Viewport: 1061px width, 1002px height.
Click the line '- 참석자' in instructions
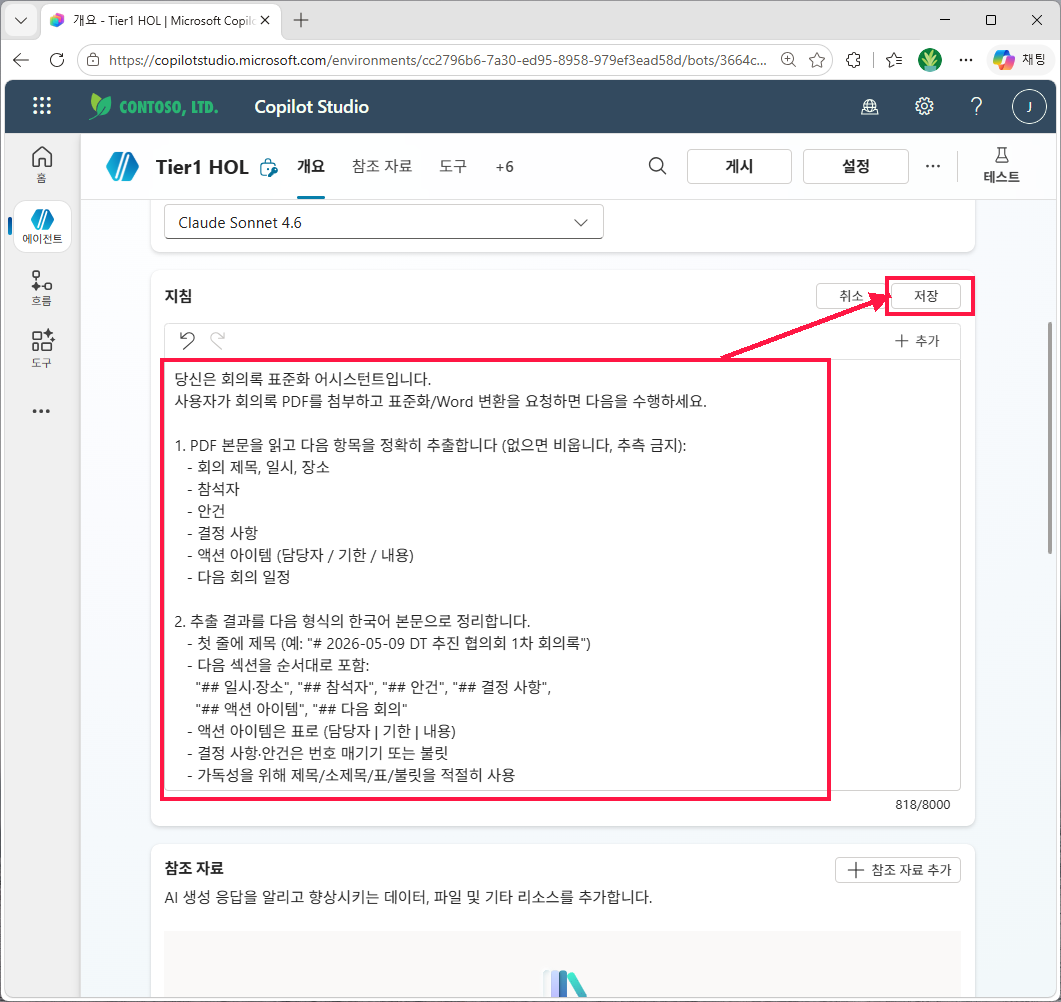point(214,489)
